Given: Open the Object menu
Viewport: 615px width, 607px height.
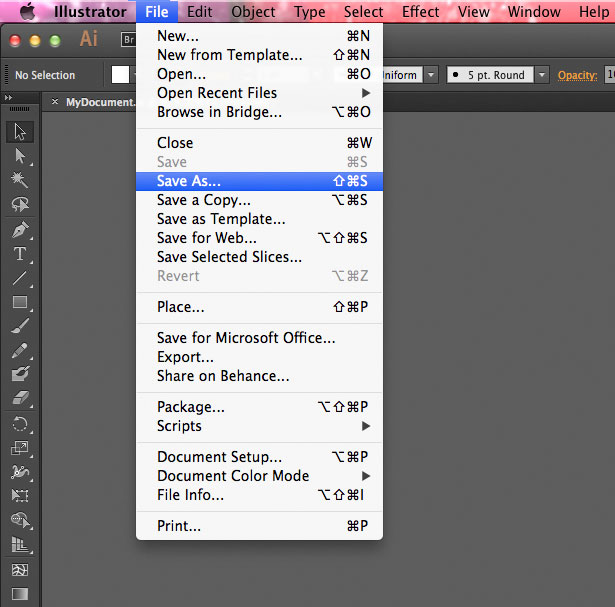Looking at the screenshot, I should tap(253, 12).
